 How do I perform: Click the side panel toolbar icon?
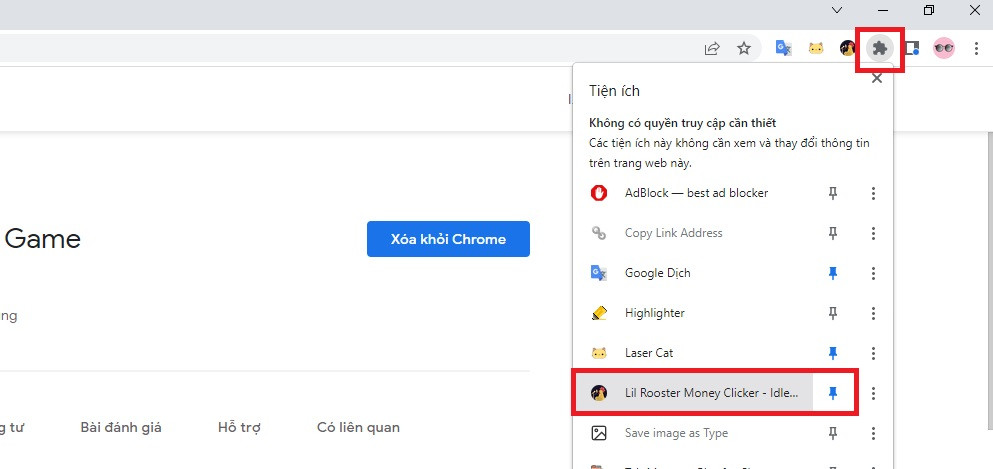911,48
